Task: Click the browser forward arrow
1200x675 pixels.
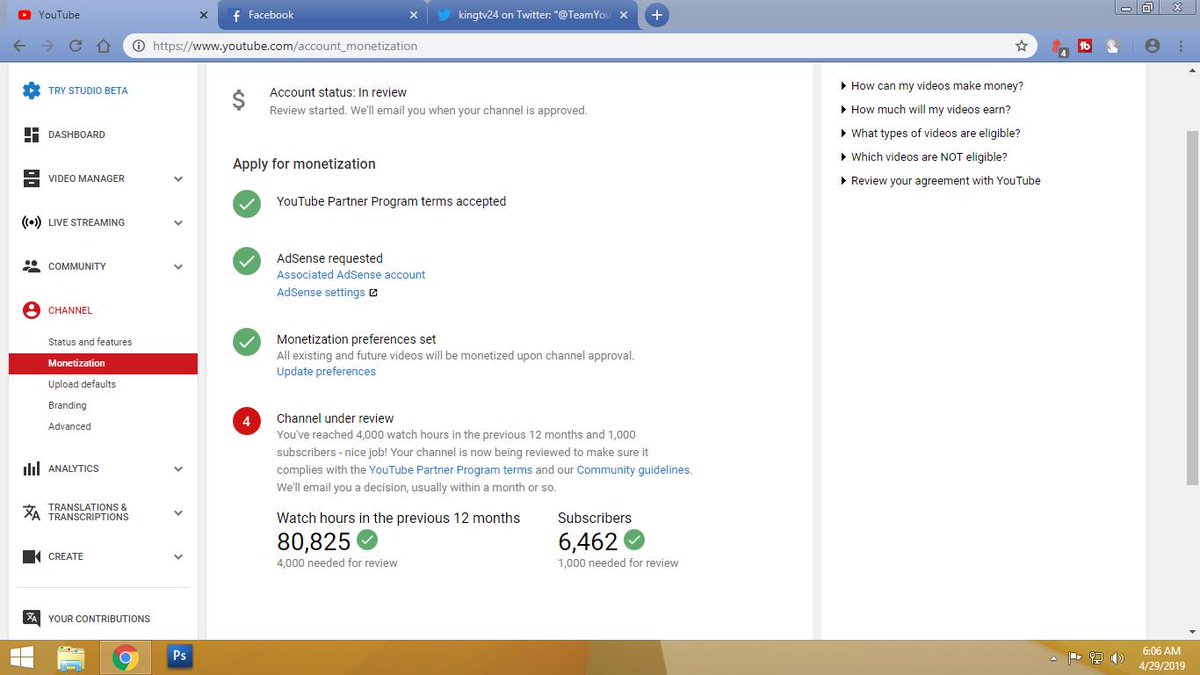Action: pyautogui.click(x=48, y=46)
